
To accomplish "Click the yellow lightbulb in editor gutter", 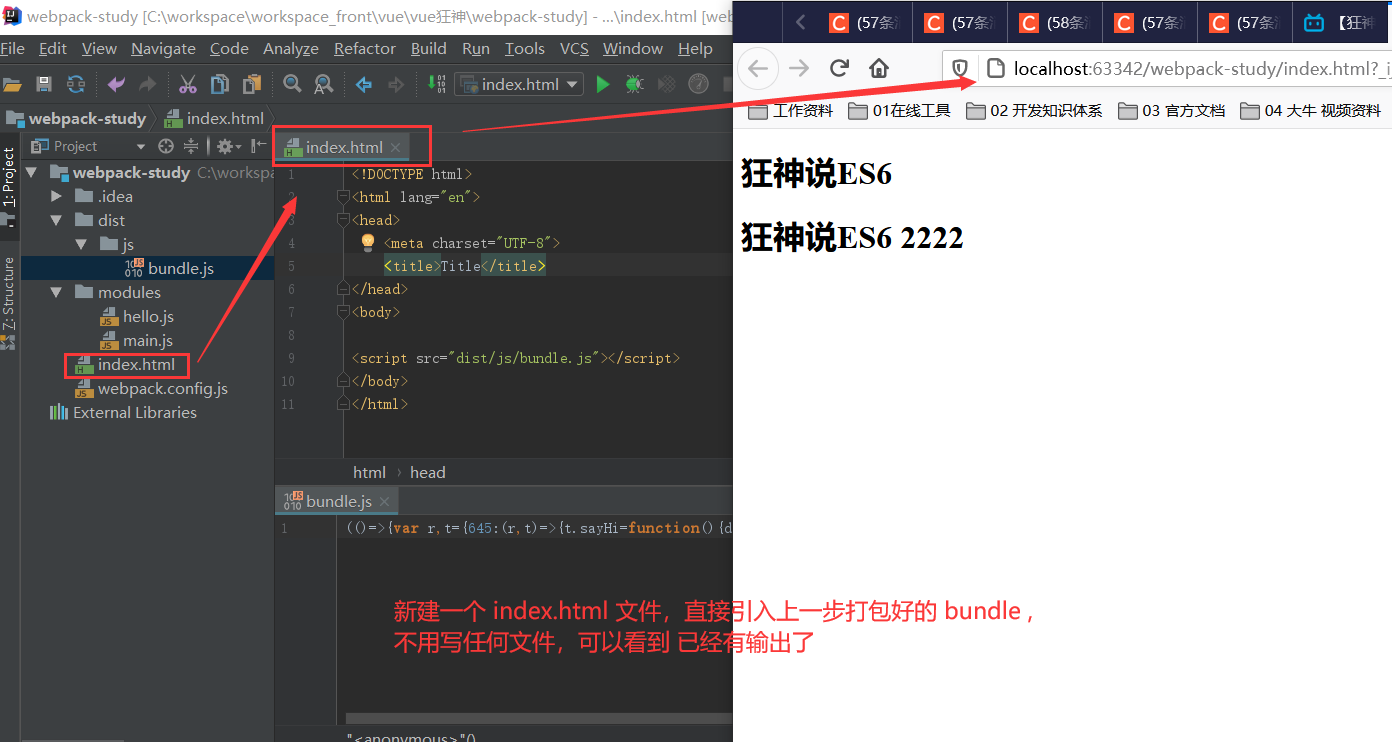I will tap(367, 242).
